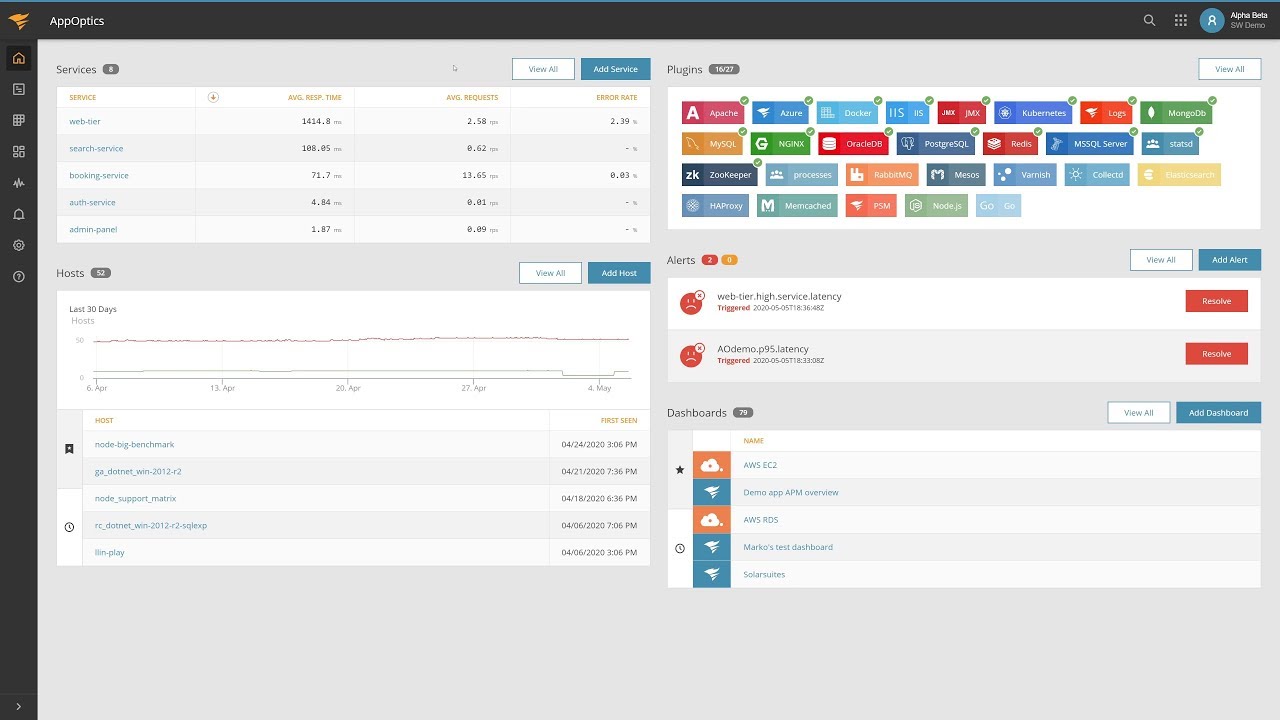The width and height of the screenshot is (1280, 720).
Task: Resolve the web-tier.high.service.latency alert
Action: 1216,301
